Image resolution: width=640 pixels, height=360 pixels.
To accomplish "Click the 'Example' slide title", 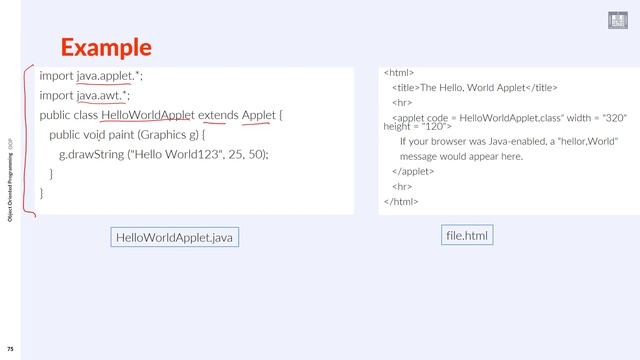I will (106, 47).
